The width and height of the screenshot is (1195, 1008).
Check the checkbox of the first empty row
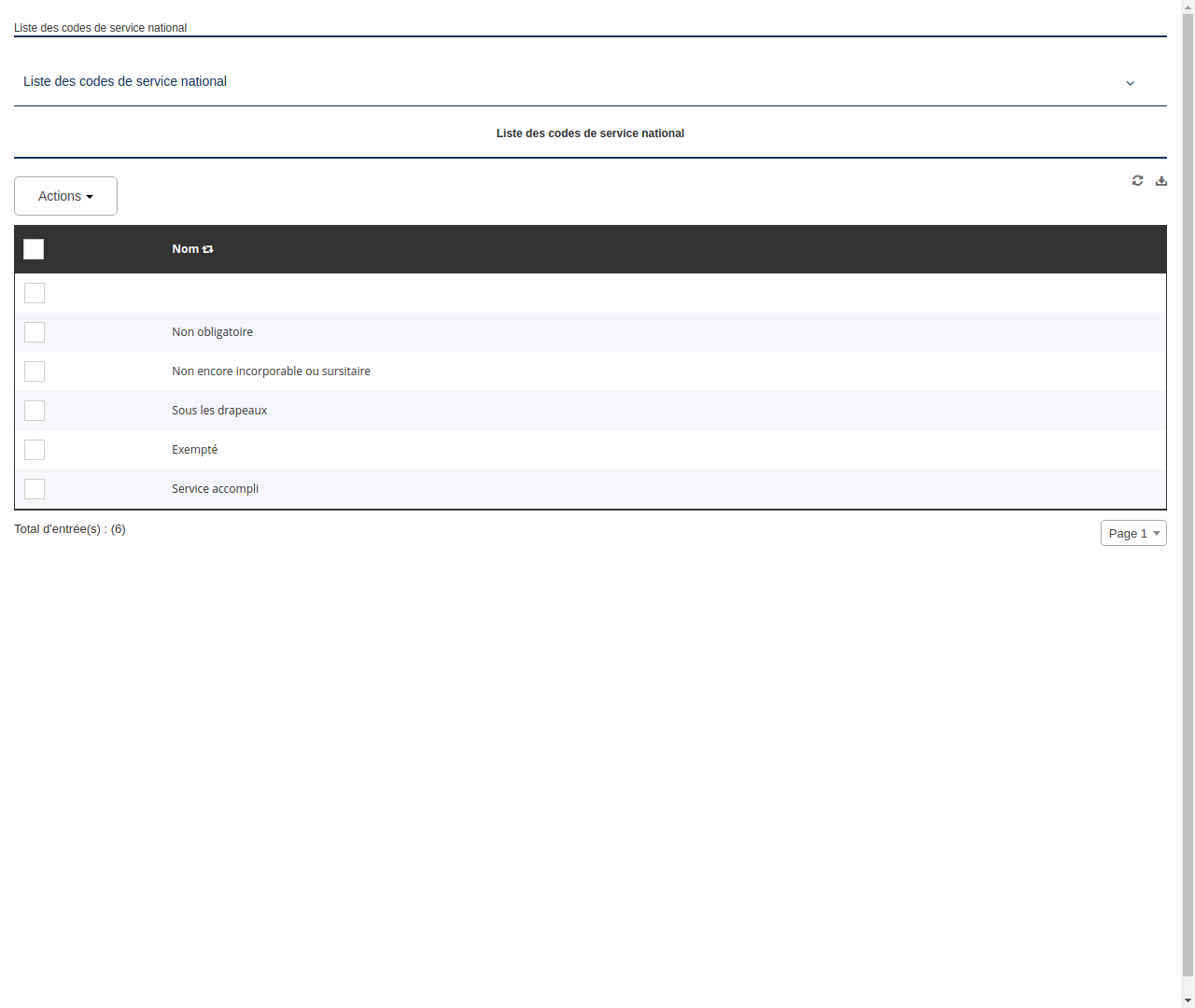coord(35,293)
